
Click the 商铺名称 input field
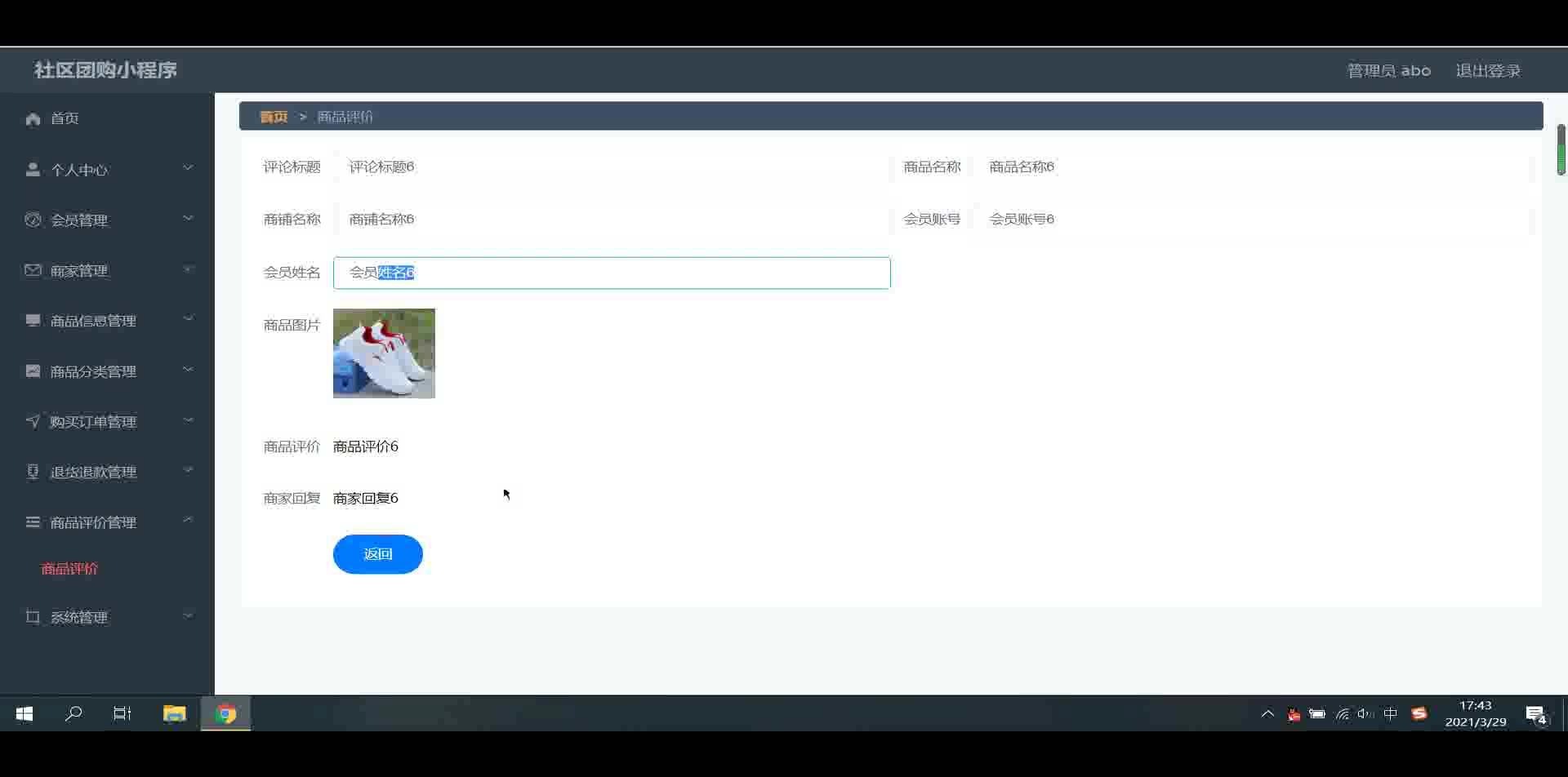coord(612,220)
